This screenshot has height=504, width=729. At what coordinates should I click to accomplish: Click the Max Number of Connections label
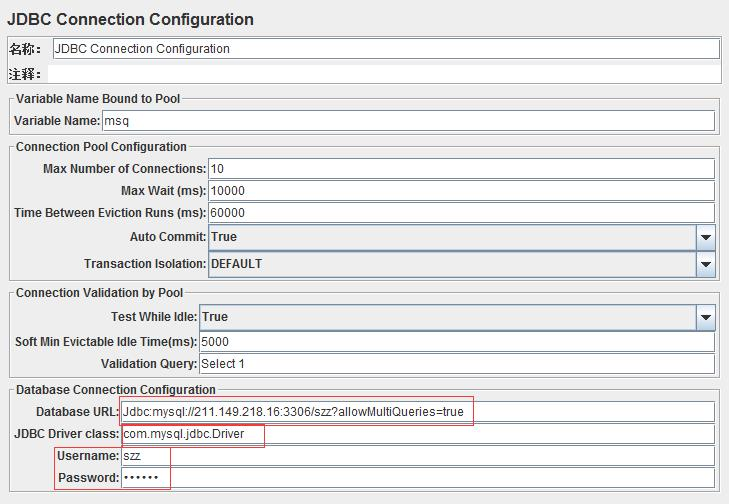(124, 169)
